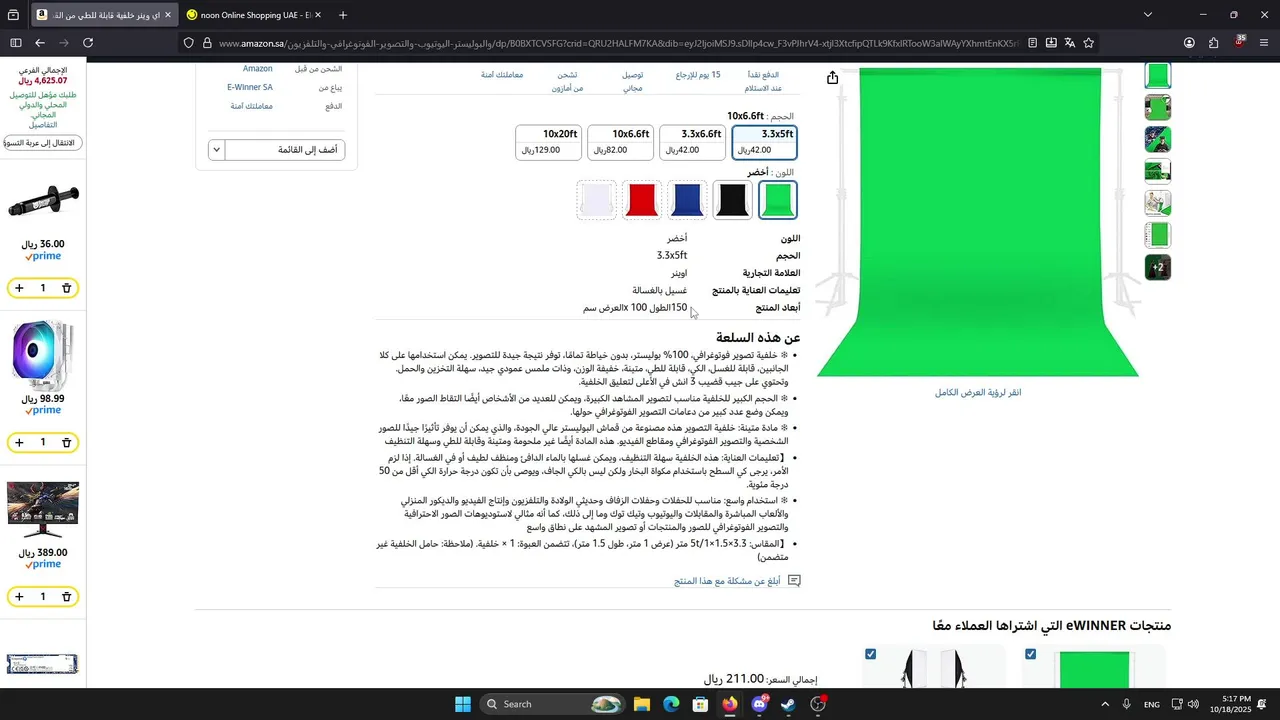Open the Amazon shipper link

click(258, 69)
